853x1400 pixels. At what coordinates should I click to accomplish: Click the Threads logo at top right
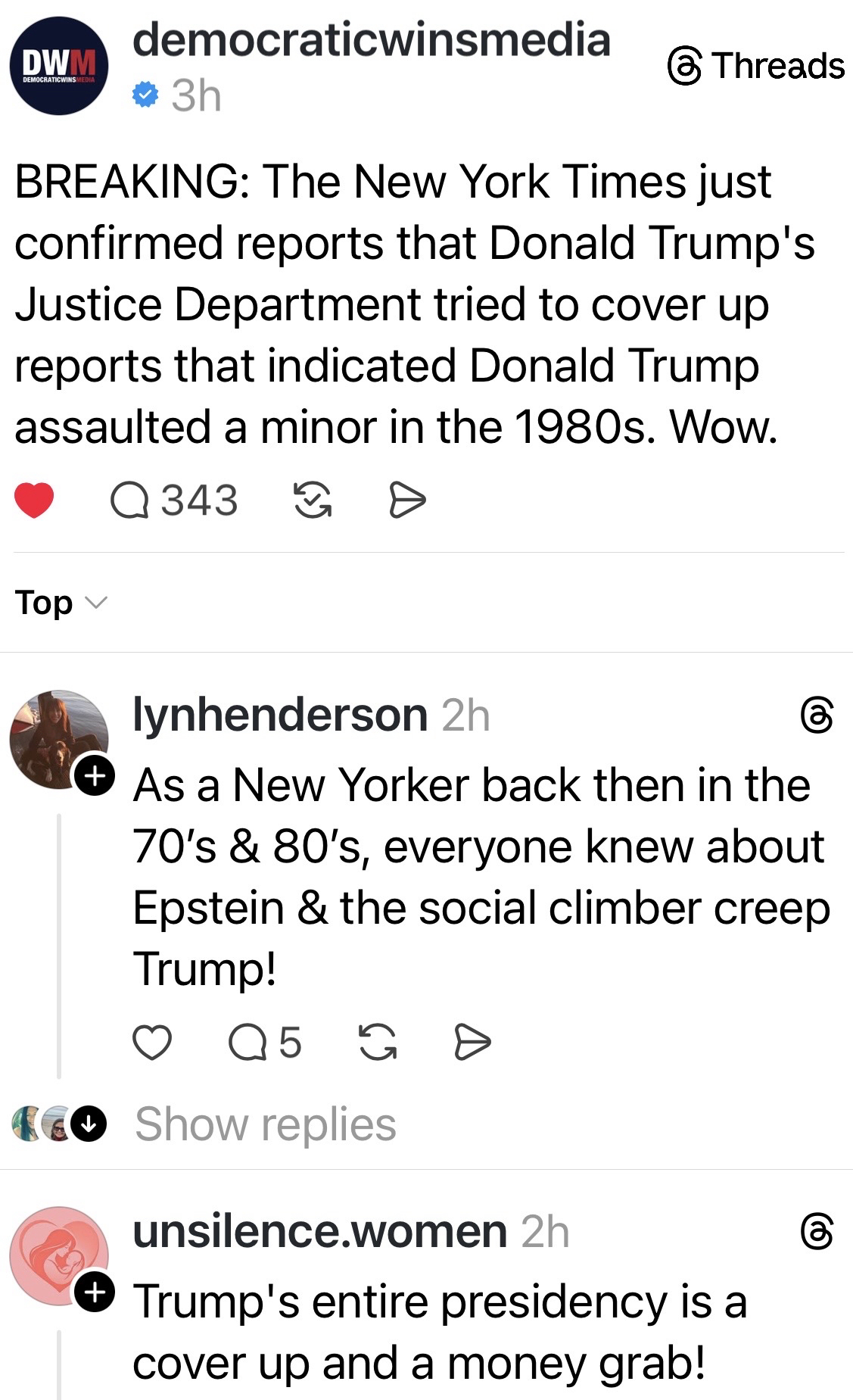[x=755, y=67]
